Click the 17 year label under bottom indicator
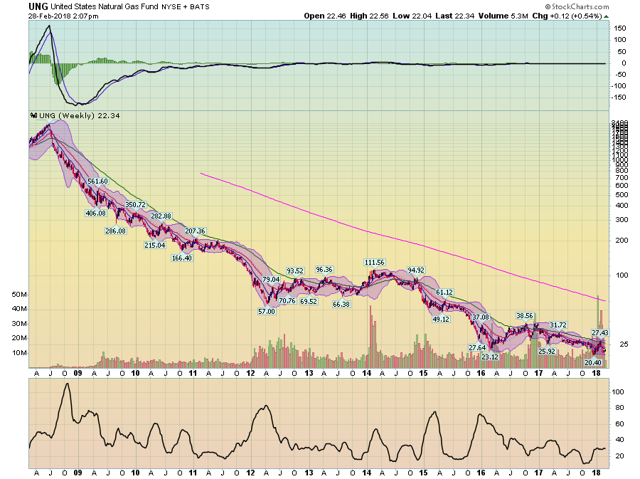Viewport: 640px width, 479px height. click(539, 472)
